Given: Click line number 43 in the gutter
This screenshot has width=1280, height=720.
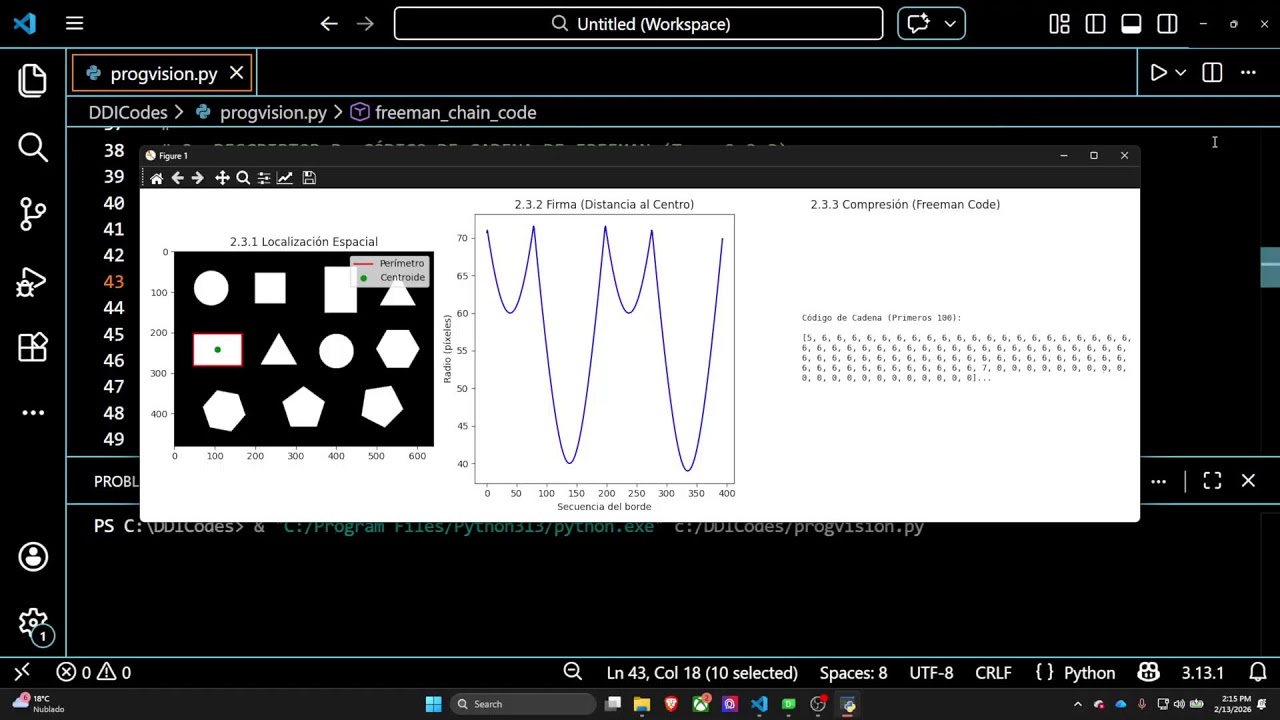Looking at the screenshot, I should [x=113, y=282].
